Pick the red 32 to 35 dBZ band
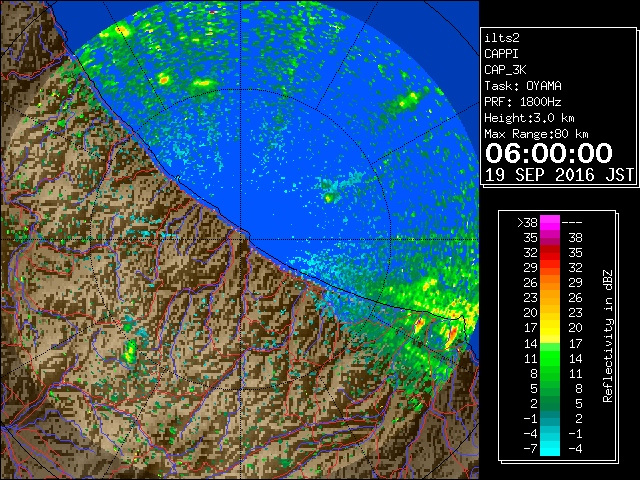 550,253
